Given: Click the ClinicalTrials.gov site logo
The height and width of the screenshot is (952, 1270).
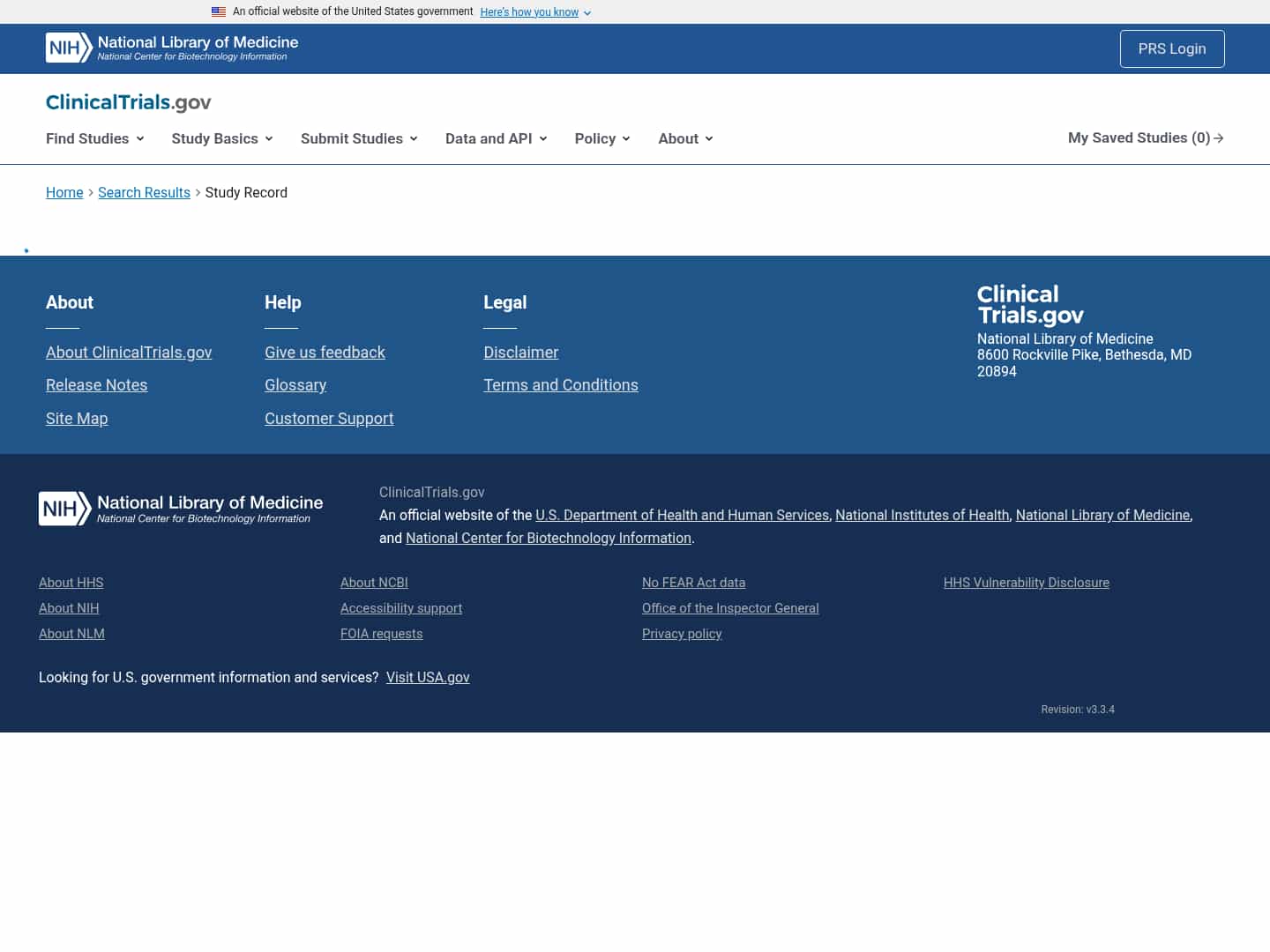Looking at the screenshot, I should 128,103.
